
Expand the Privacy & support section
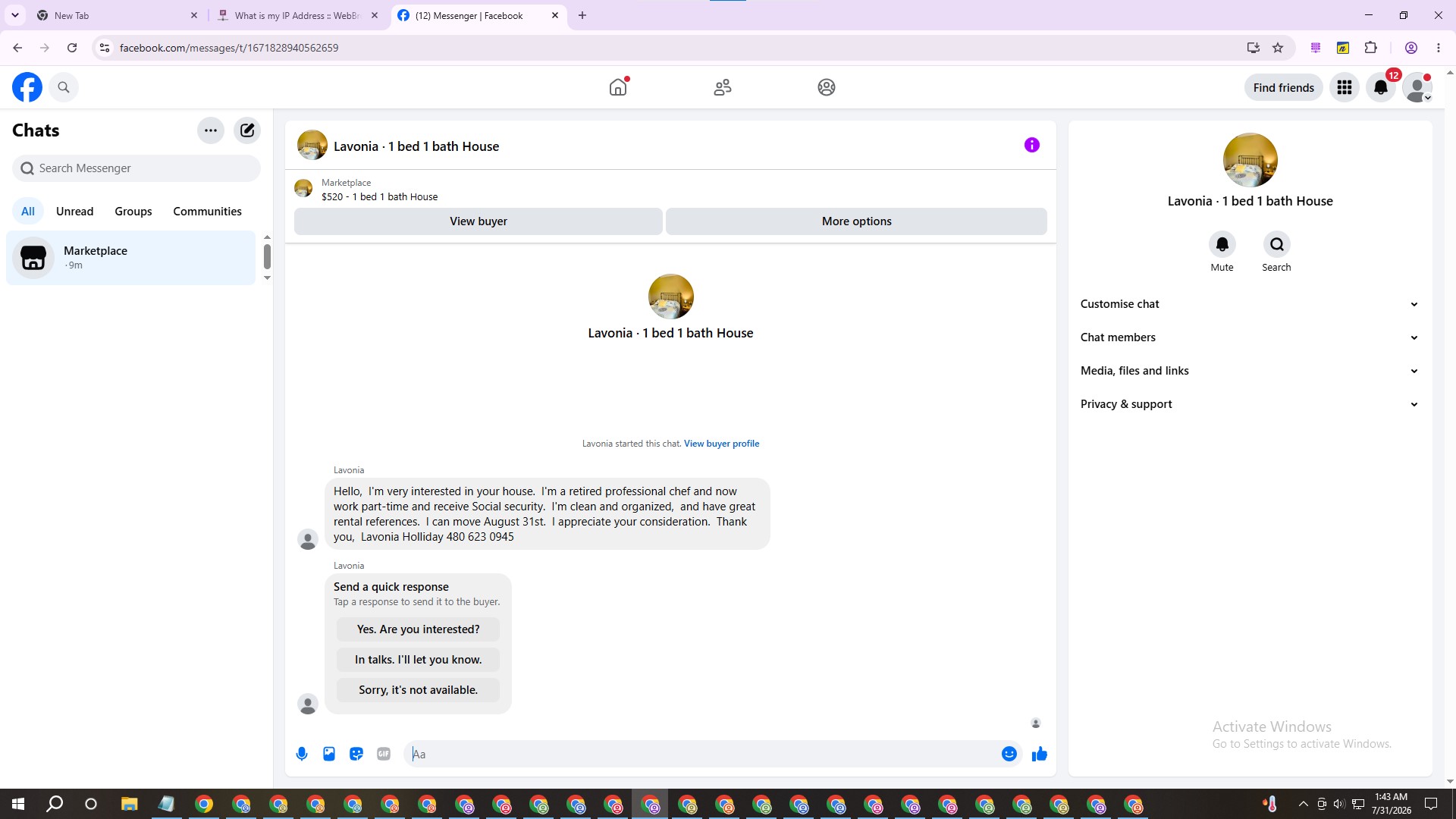1250,404
